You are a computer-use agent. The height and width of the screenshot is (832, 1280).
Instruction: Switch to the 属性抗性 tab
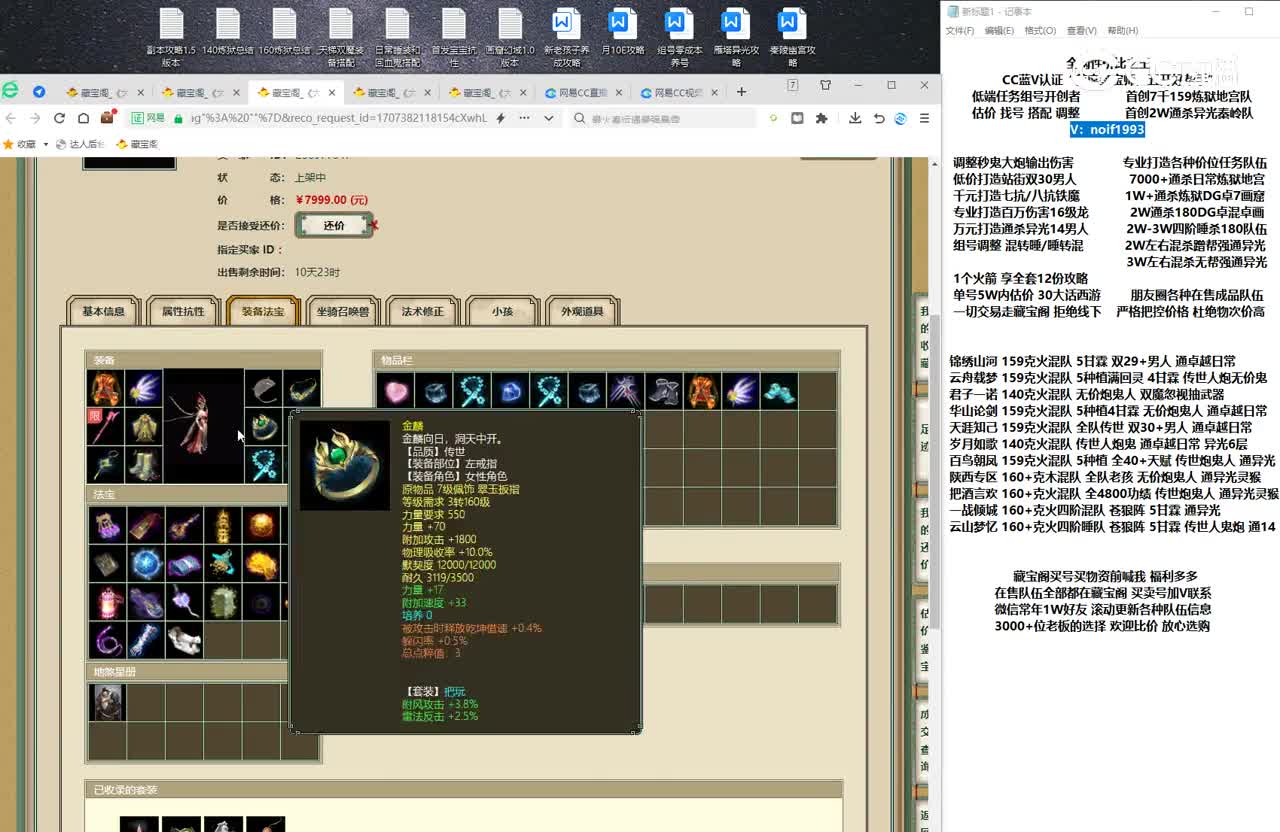pyautogui.click(x=183, y=311)
